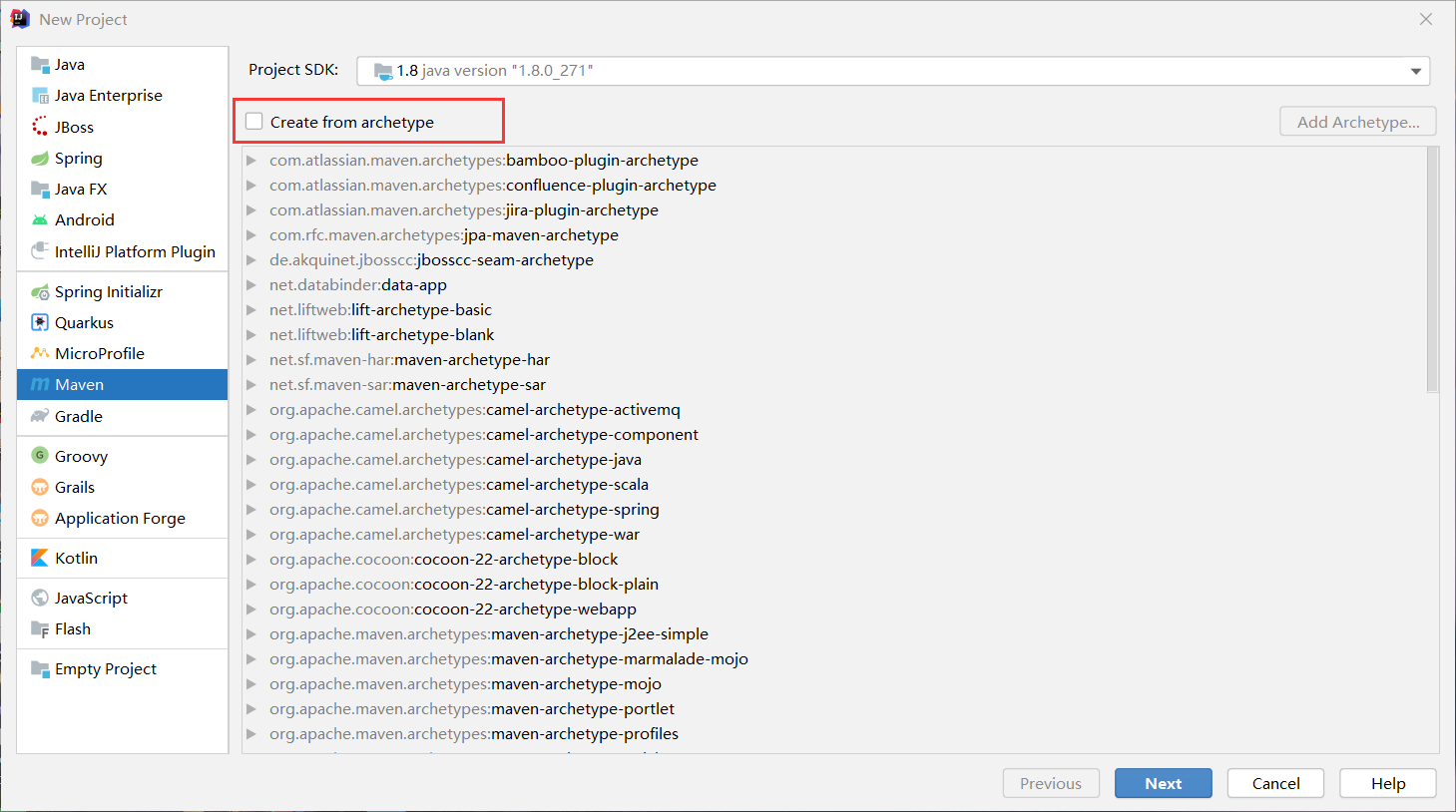Click the Grails orange icon
Screen dimensions: 1456x812
pyautogui.click(x=40, y=487)
